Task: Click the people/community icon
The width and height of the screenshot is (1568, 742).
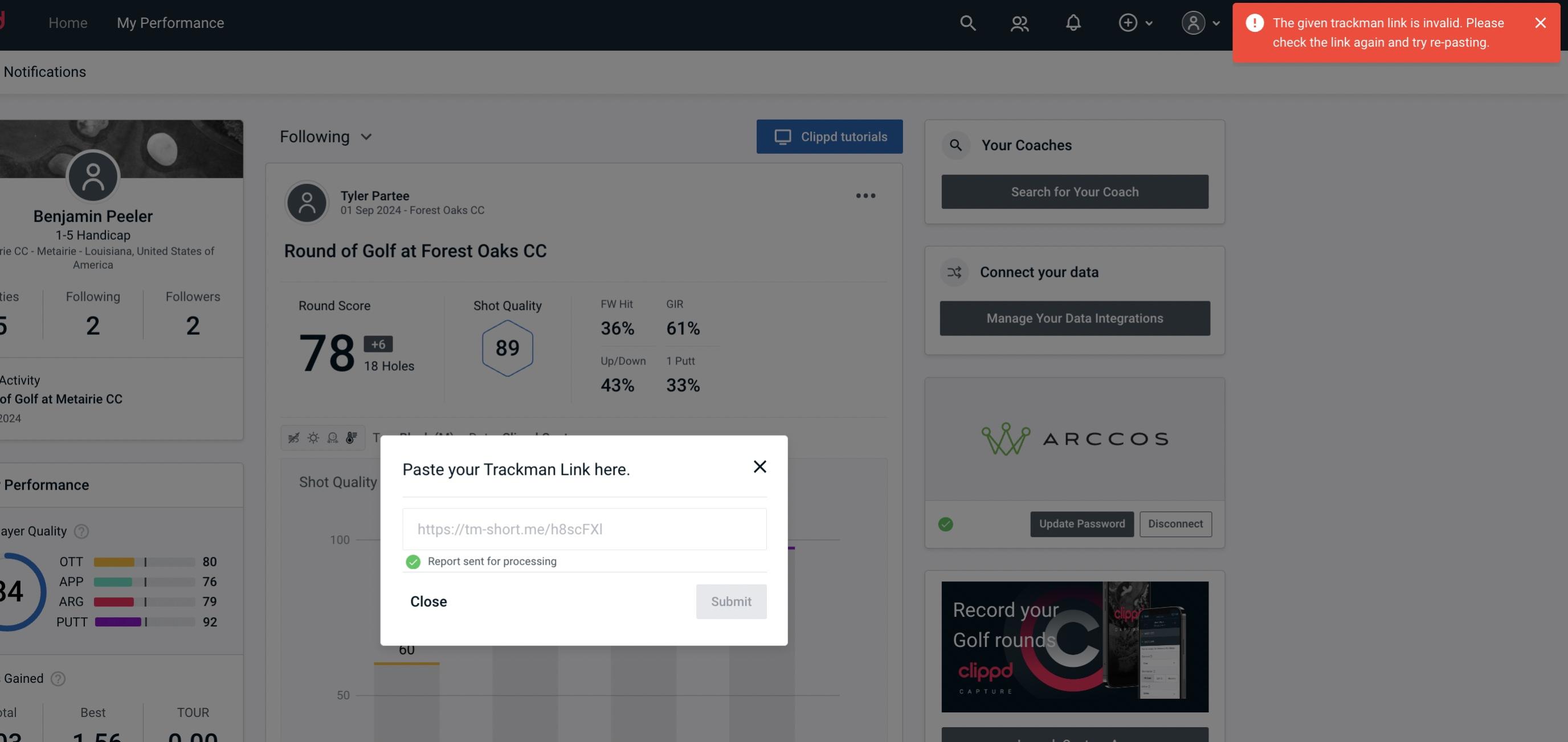Action: (x=1020, y=21)
